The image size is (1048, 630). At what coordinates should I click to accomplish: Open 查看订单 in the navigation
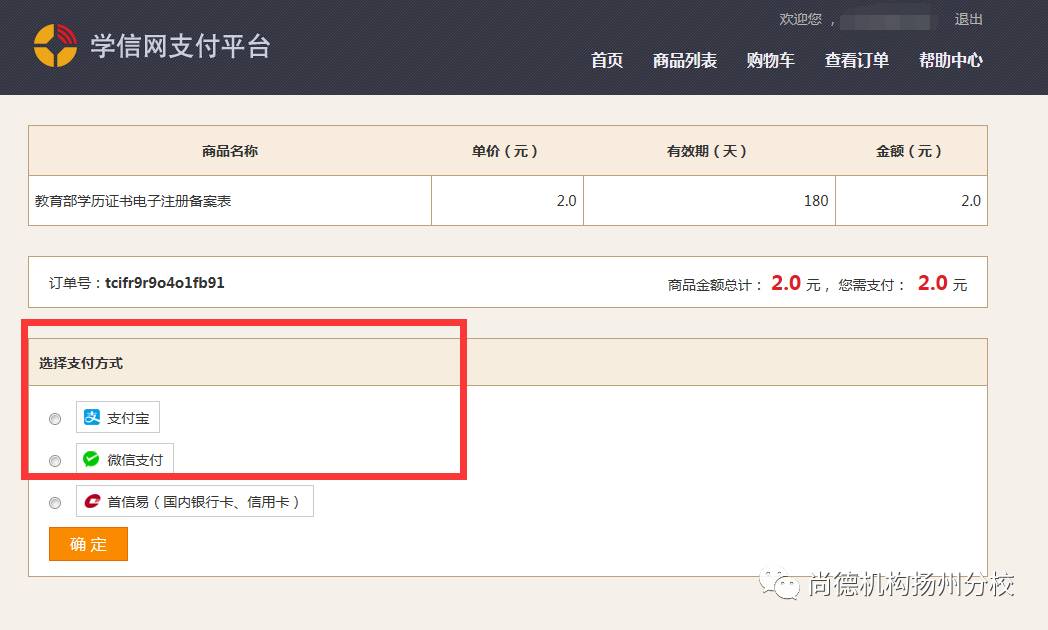point(856,60)
